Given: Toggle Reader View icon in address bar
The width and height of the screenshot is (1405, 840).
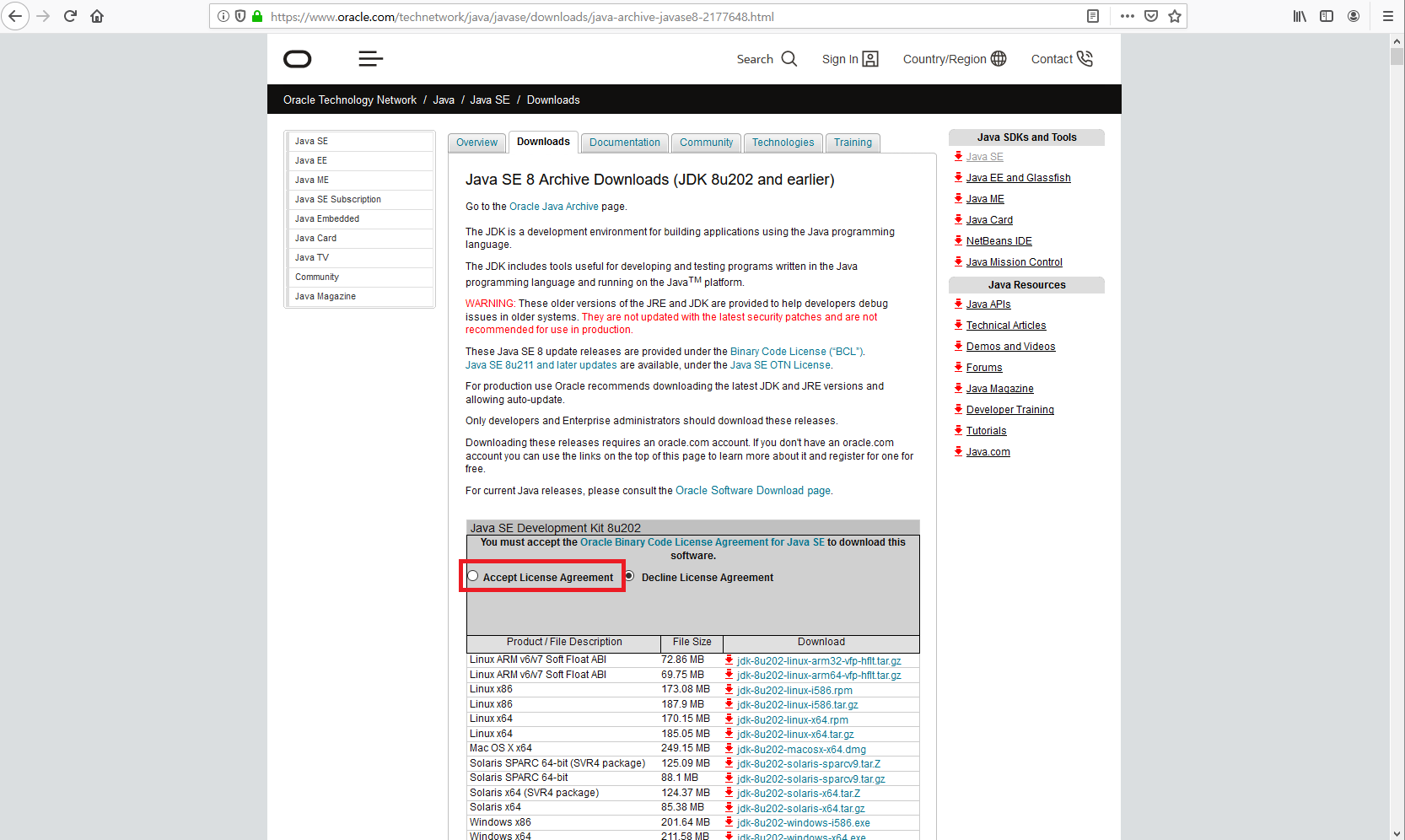Looking at the screenshot, I should click(1093, 16).
